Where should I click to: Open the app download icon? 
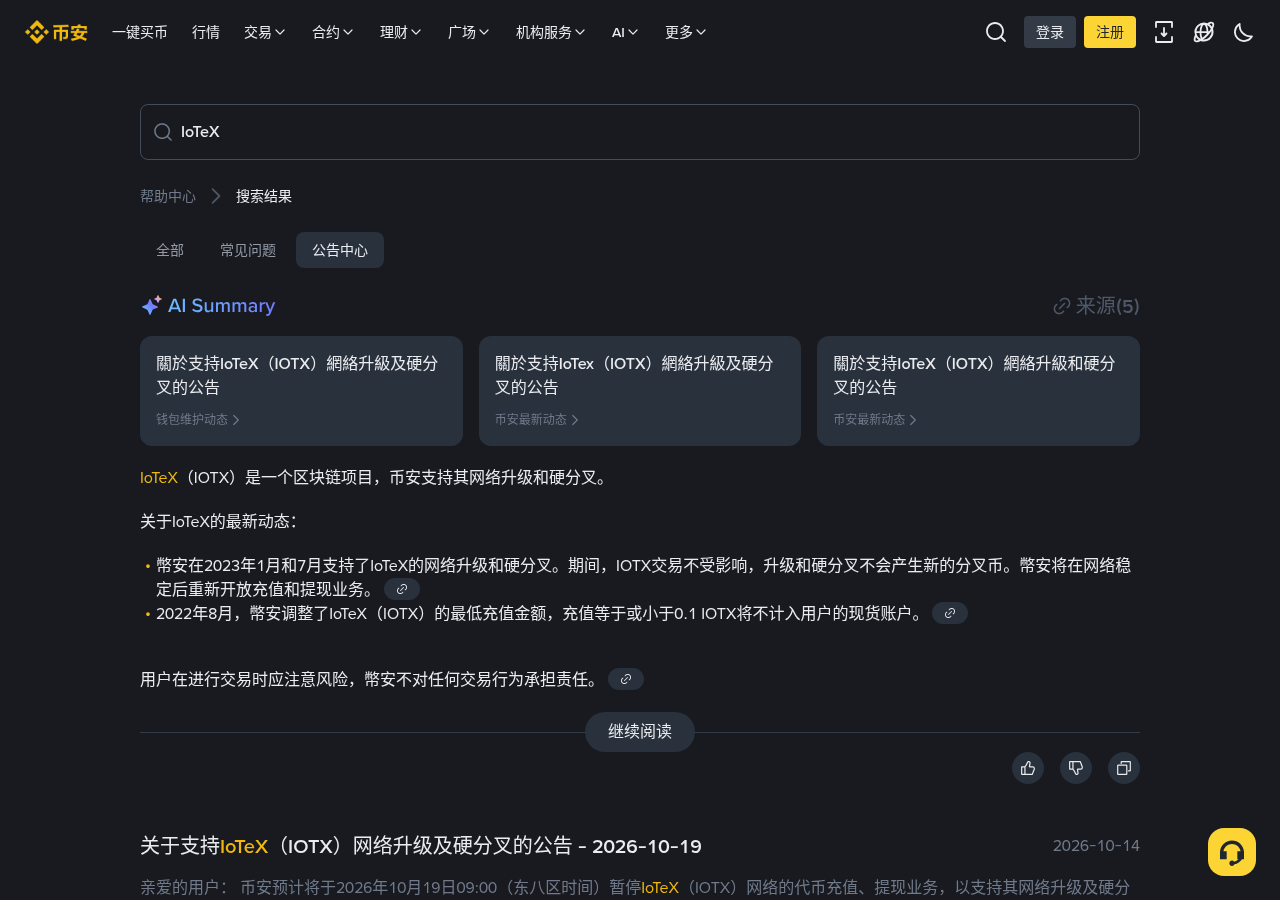(x=1164, y=32)
